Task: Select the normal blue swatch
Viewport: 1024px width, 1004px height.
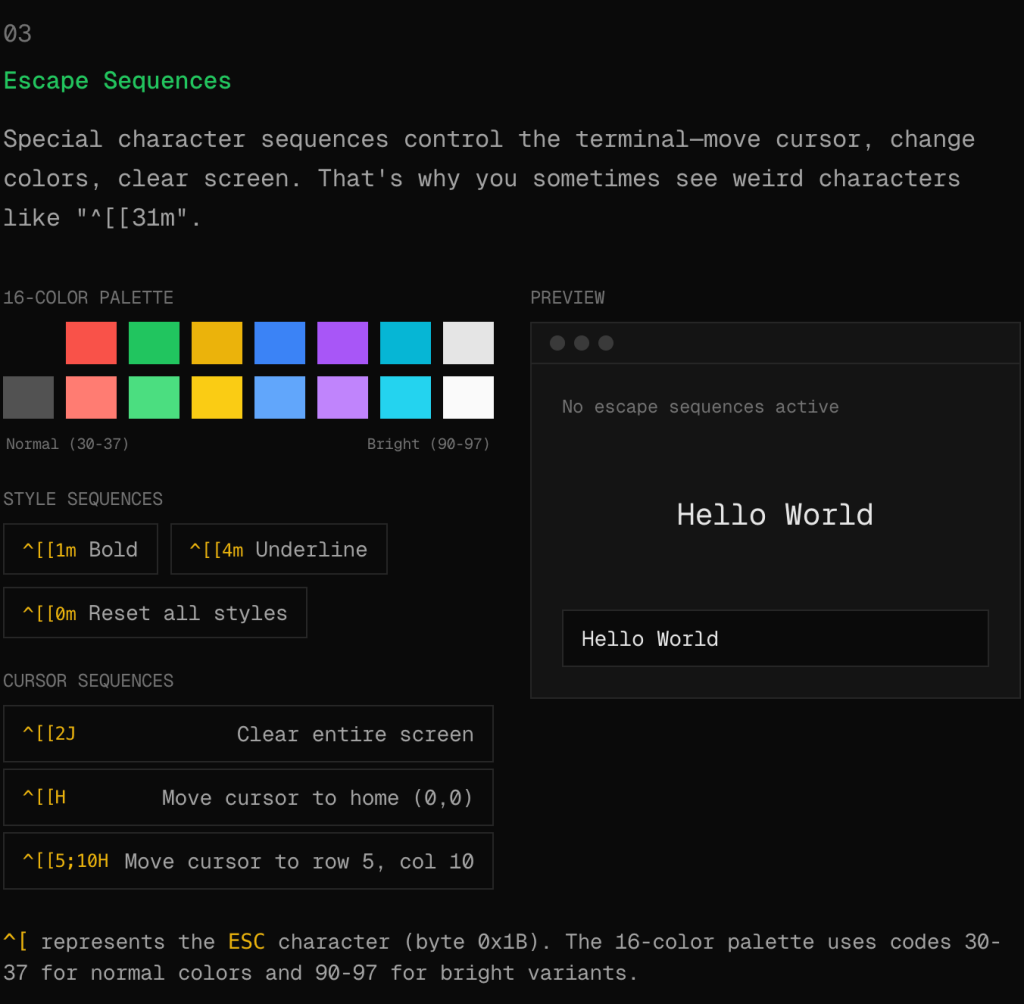Action: (x=280, y=343)
